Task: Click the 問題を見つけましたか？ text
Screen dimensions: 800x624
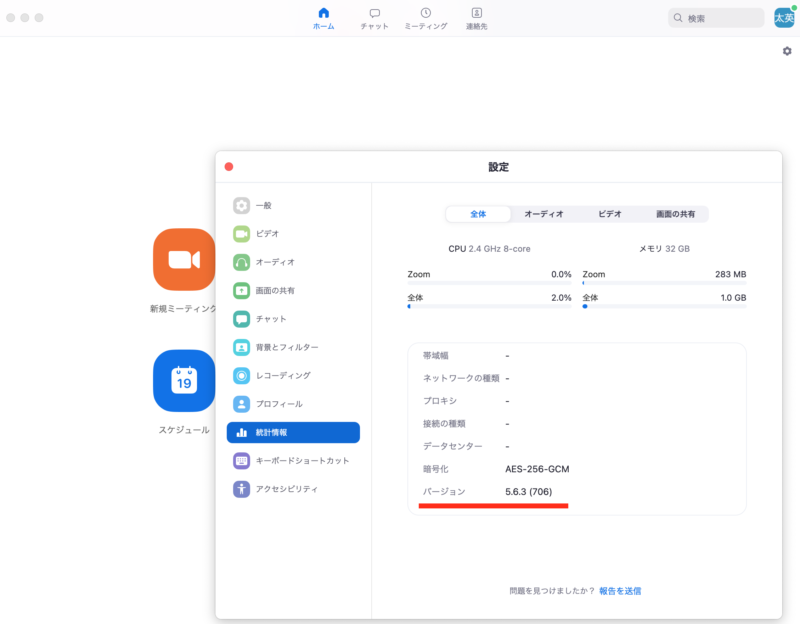Action: (552, 591)
